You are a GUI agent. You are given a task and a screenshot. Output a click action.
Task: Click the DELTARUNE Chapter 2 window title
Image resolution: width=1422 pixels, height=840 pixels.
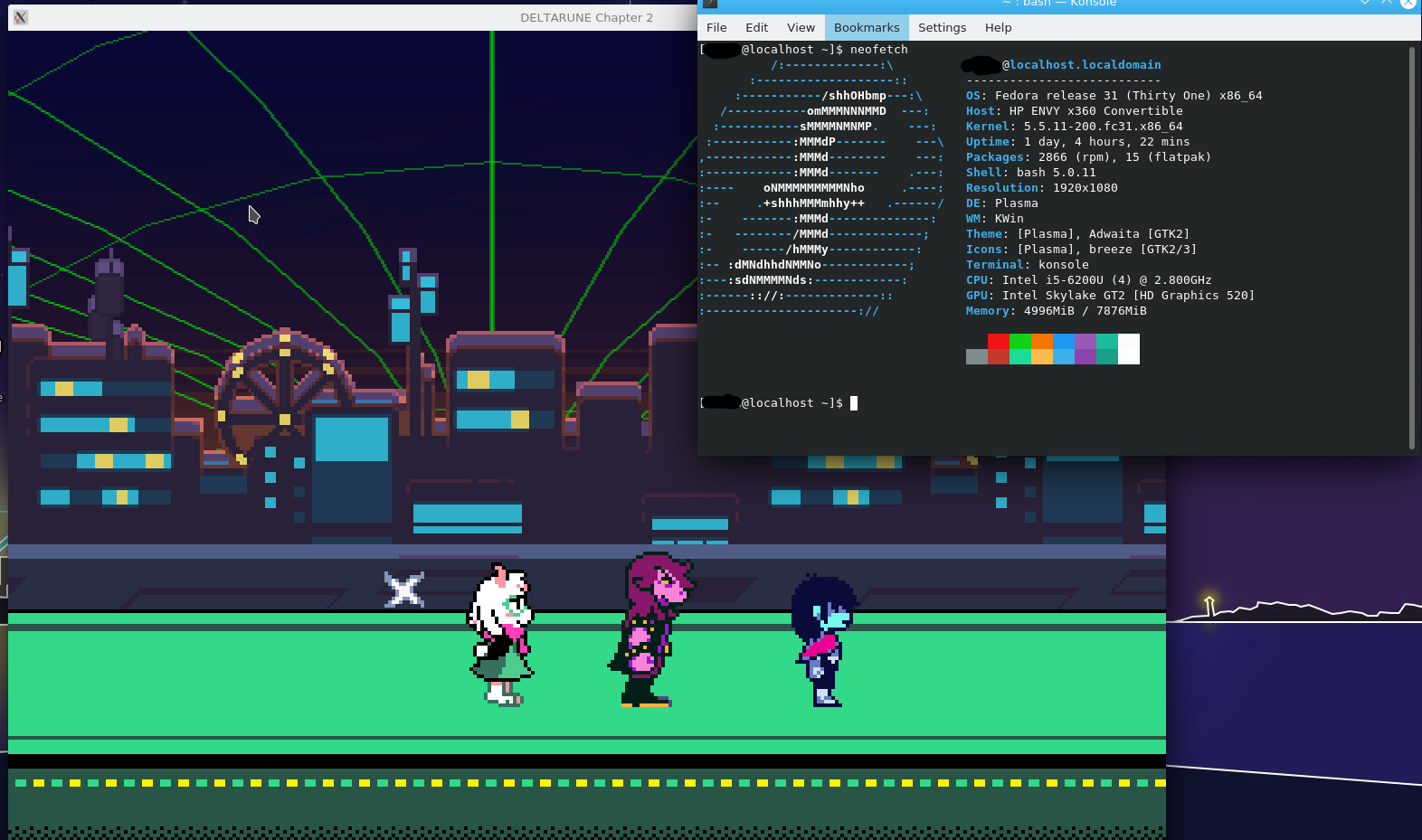586,17
